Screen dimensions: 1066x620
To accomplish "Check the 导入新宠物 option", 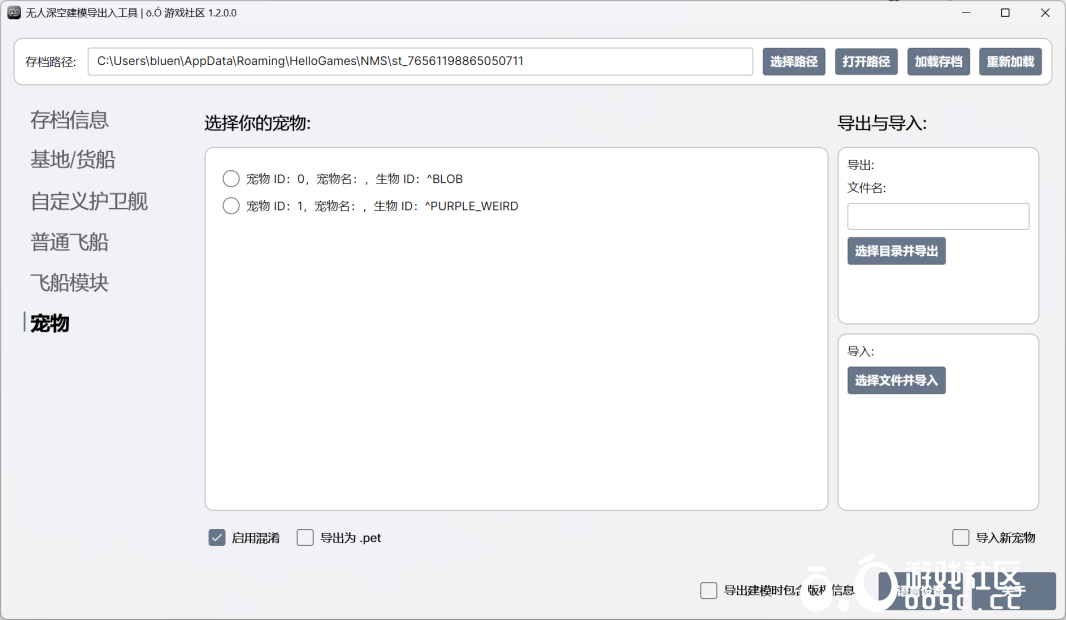I will (960, 537).
